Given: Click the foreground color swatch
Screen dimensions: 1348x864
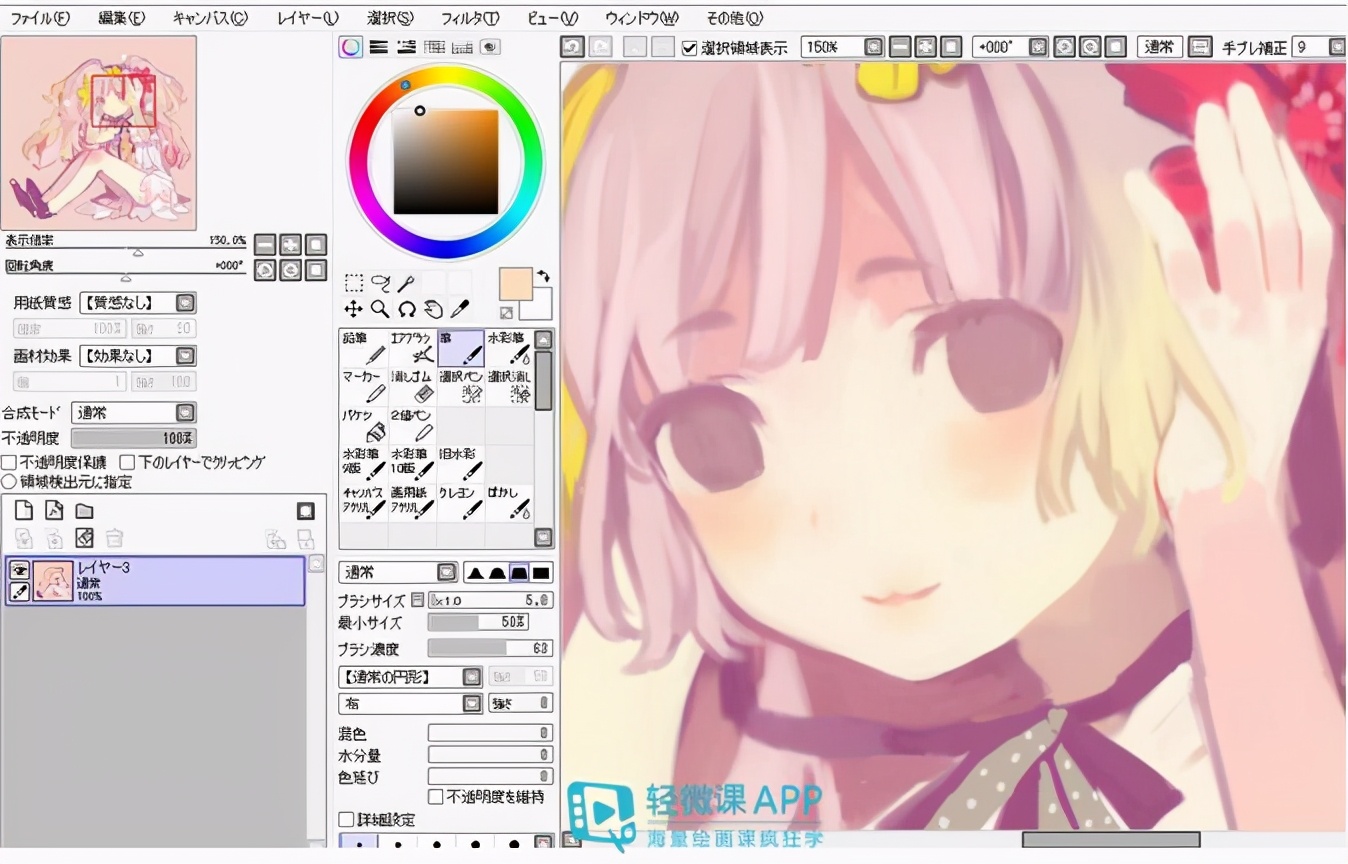Looking at the screenshot, I should pyautogui.click(x=516, y=284).
